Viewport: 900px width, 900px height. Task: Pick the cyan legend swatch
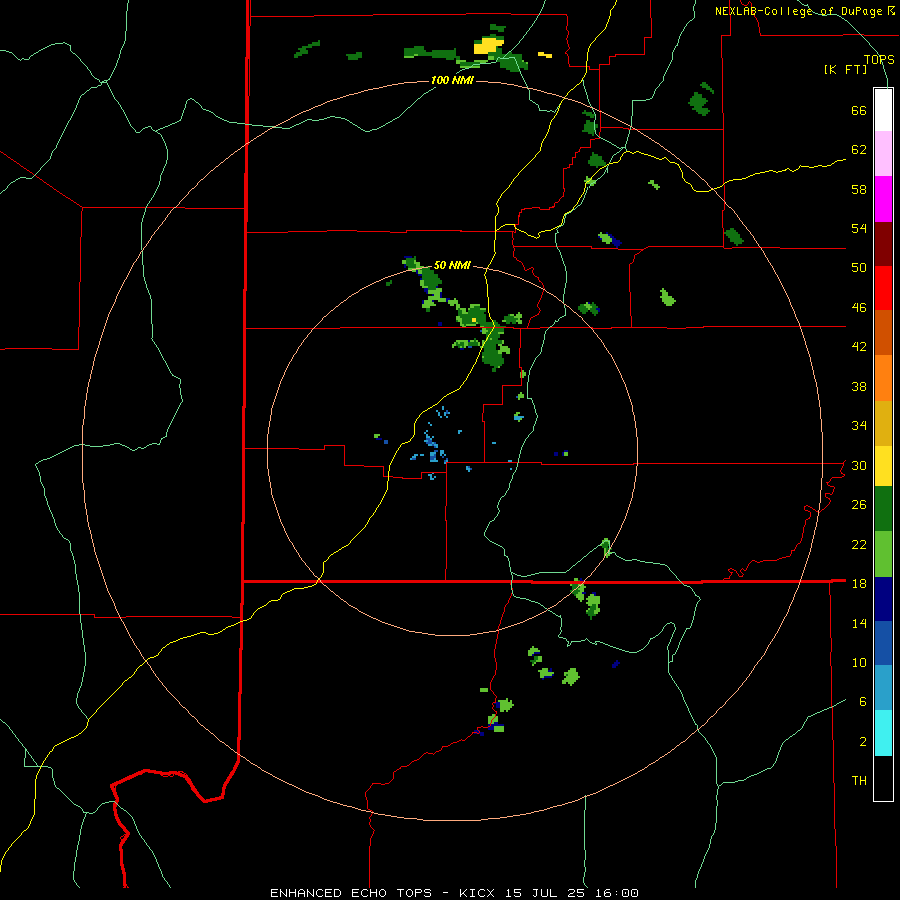[x=883, y=733]
